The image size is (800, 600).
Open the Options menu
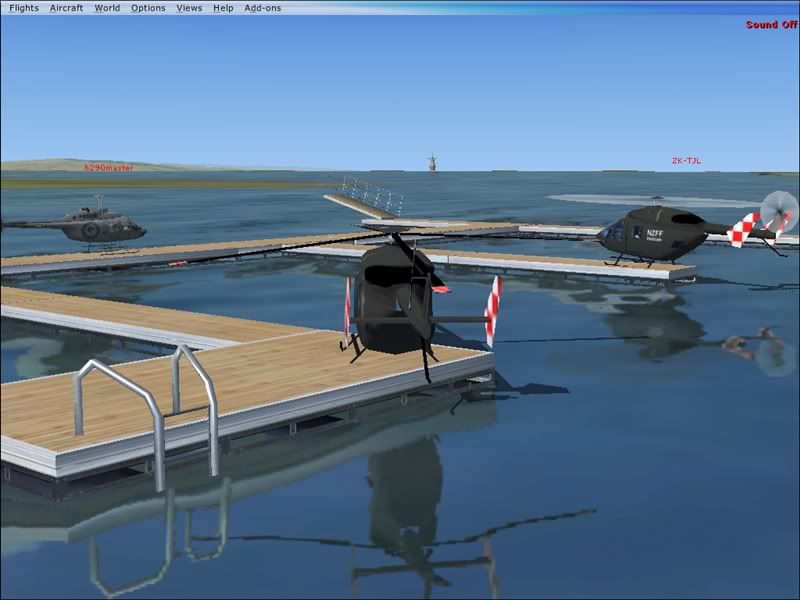[x=148, y=8]
